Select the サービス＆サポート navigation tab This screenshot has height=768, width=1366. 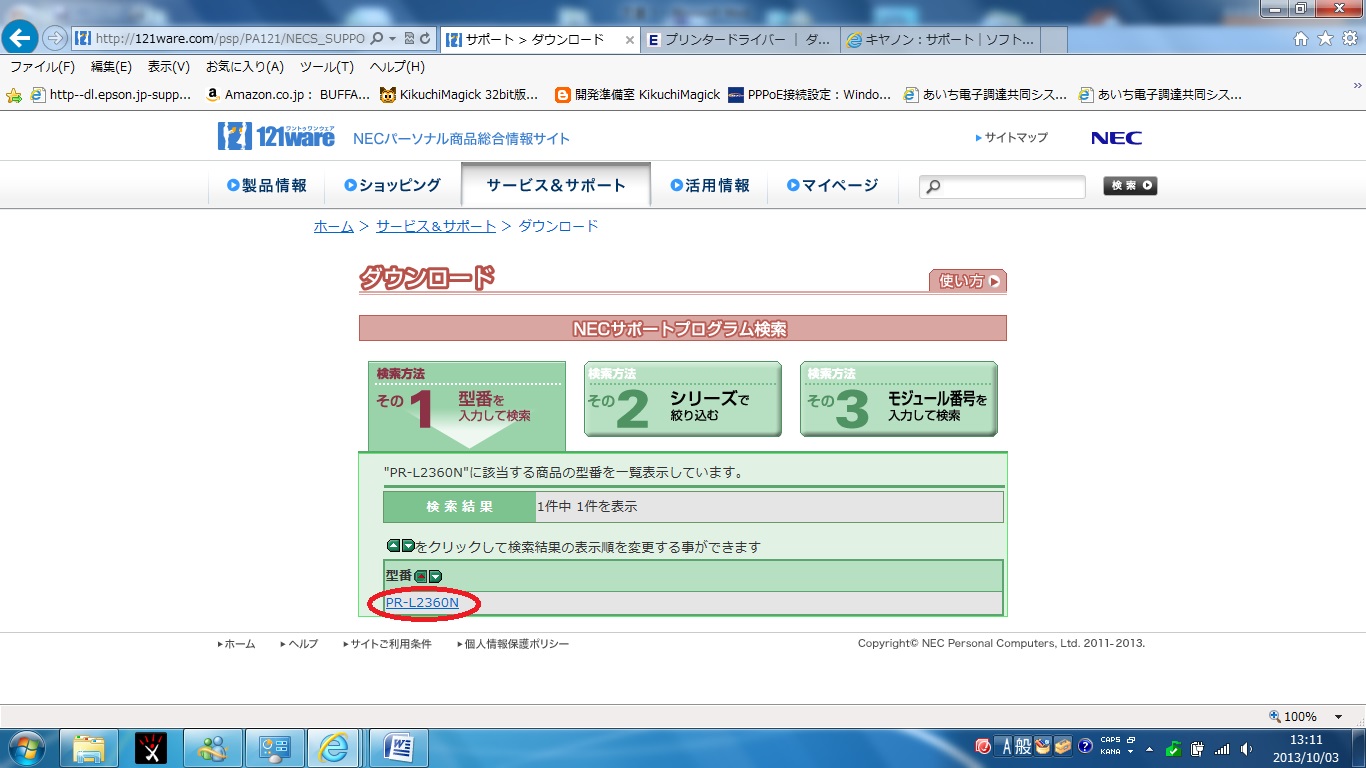[556, 185]
